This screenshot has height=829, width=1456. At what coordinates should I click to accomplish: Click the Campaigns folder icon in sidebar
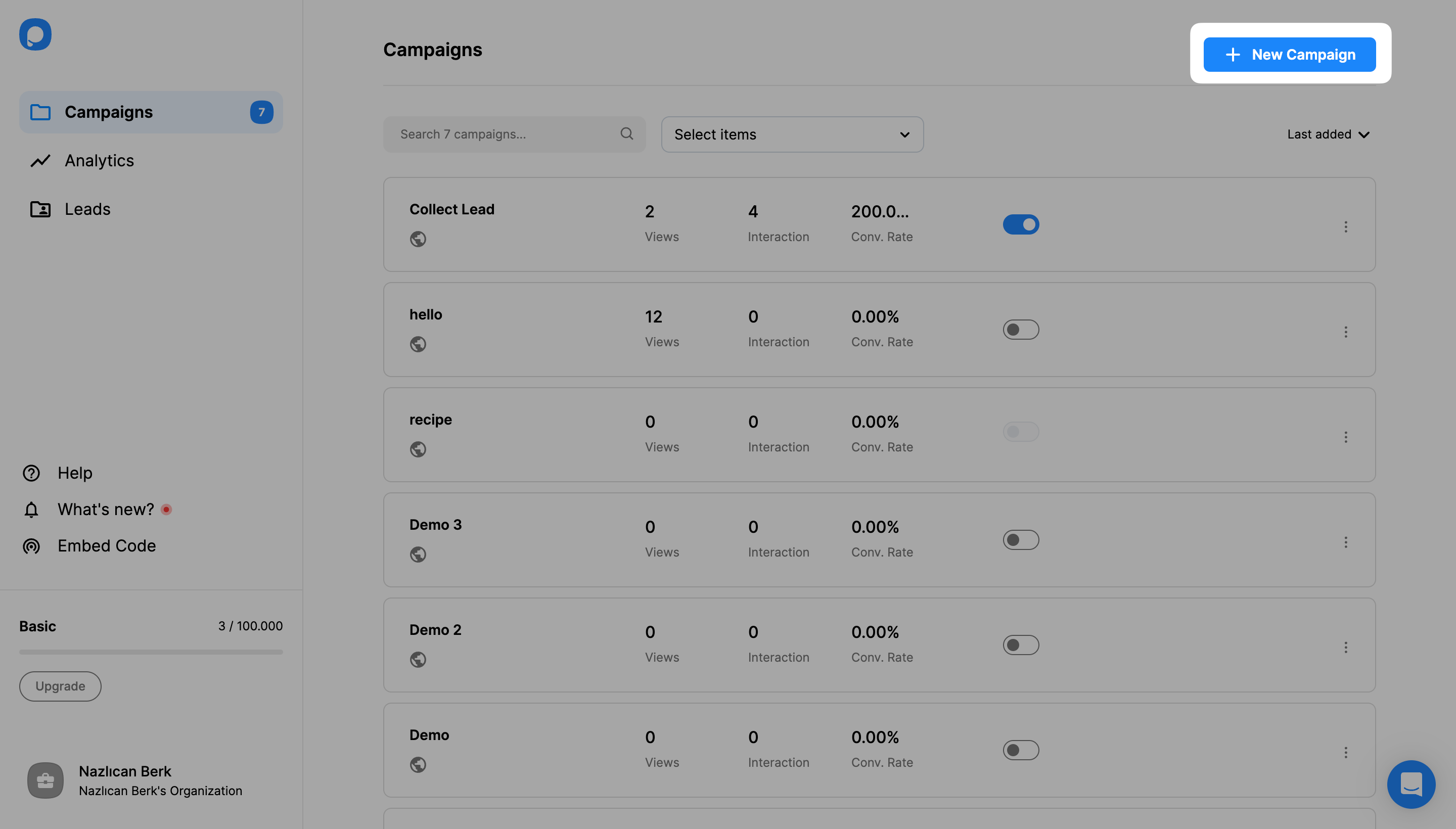coord(39,112)
